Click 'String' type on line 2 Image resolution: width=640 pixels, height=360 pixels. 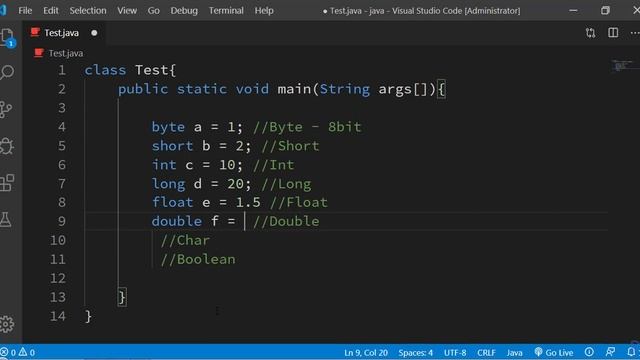pyautogui.click(x=344, y=89)
